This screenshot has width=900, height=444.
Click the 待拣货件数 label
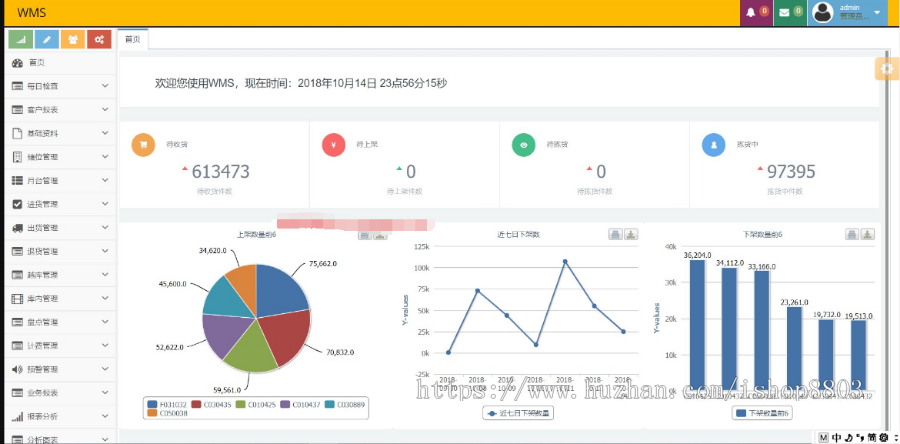(x=595, y=192)
